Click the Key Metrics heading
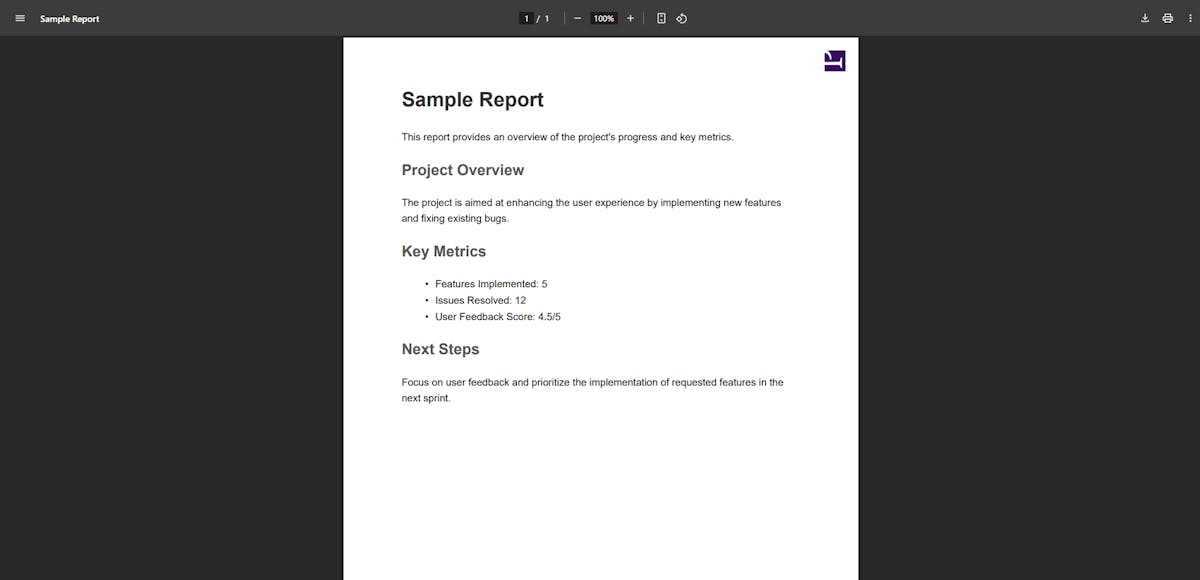Viewport: 1200px width, 580px height. click(x=443, y=251)
